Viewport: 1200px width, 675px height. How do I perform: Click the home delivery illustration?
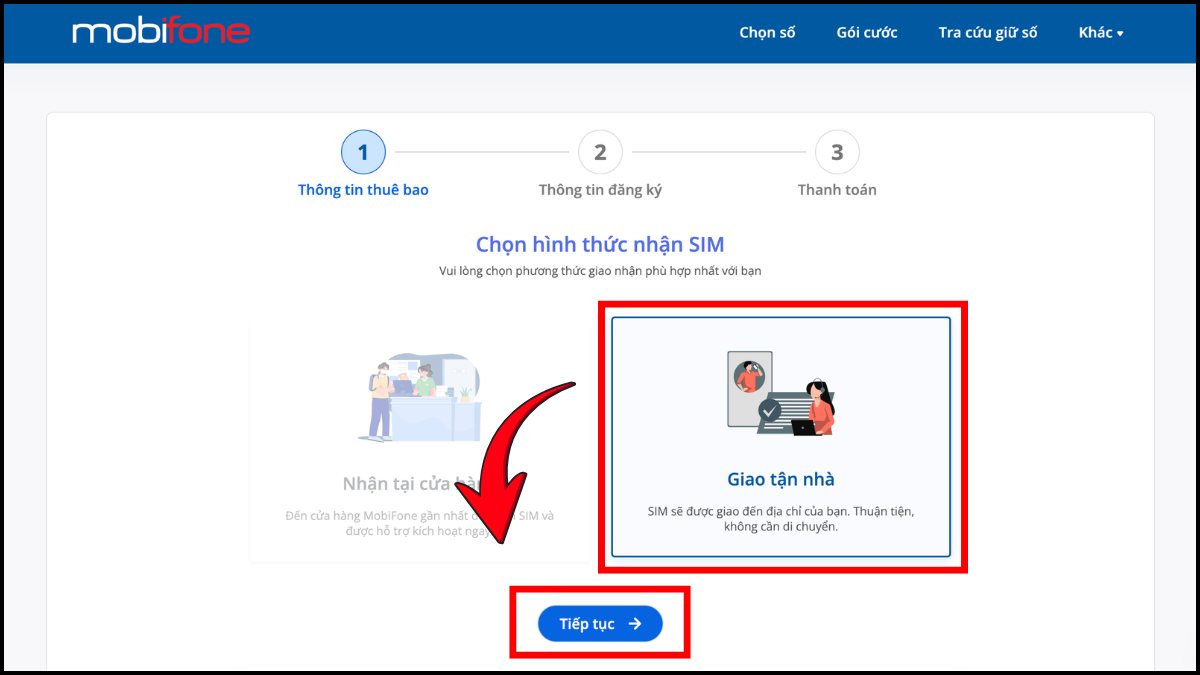[781, 393]
